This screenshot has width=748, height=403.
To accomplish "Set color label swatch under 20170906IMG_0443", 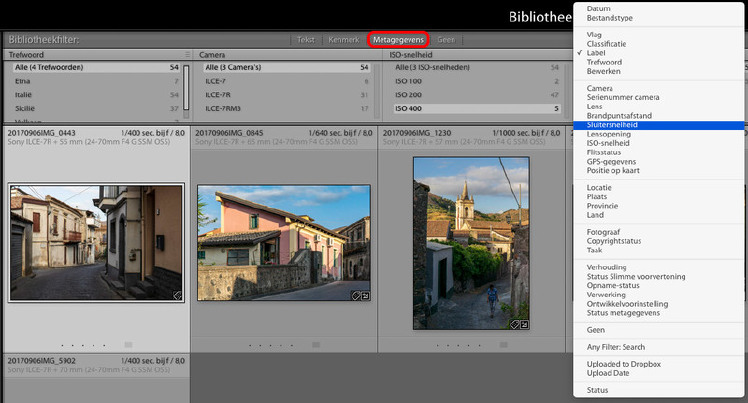I will [128, 345].
